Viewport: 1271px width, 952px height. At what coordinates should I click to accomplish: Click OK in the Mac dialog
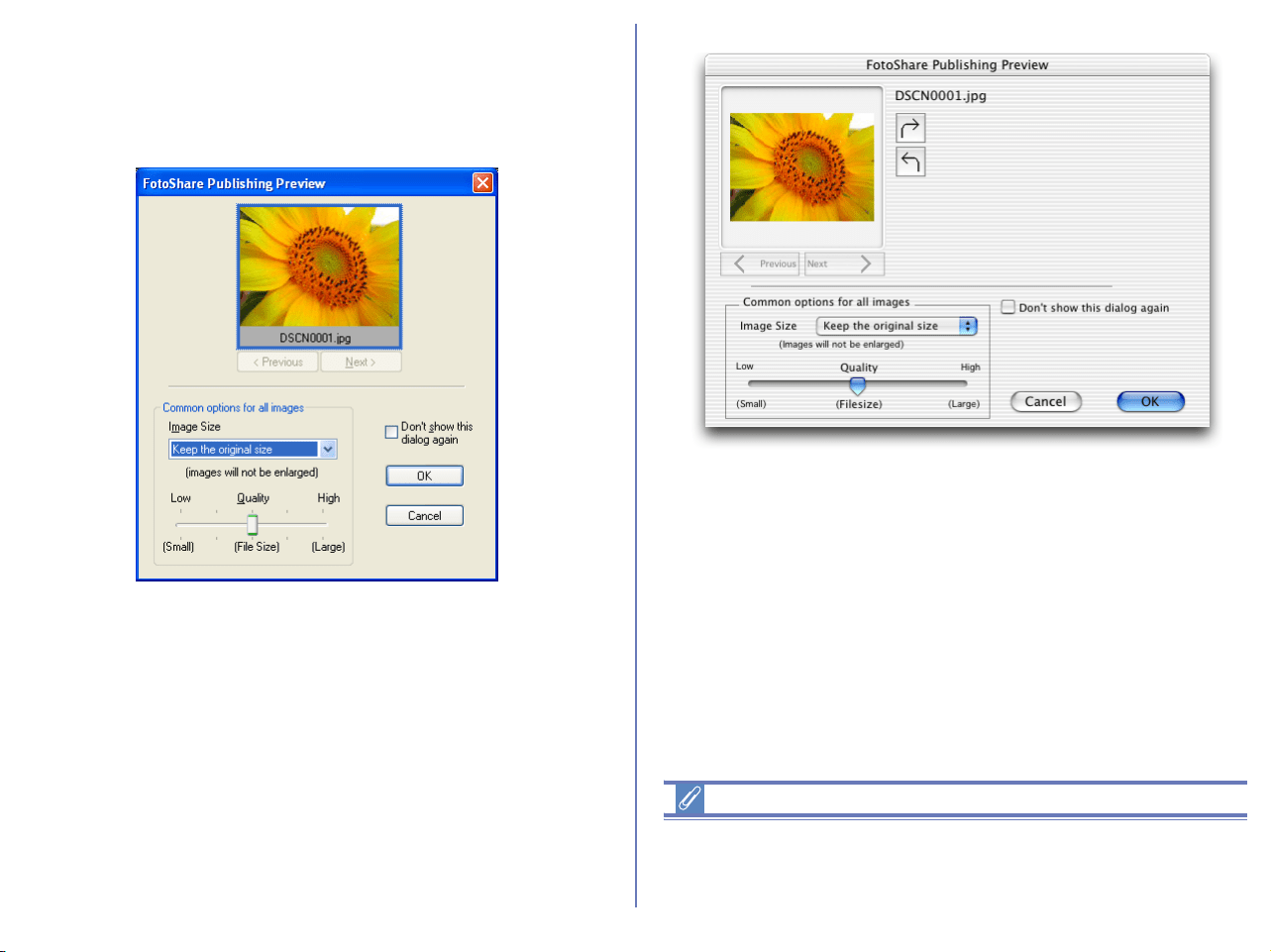coord(1150,401)
